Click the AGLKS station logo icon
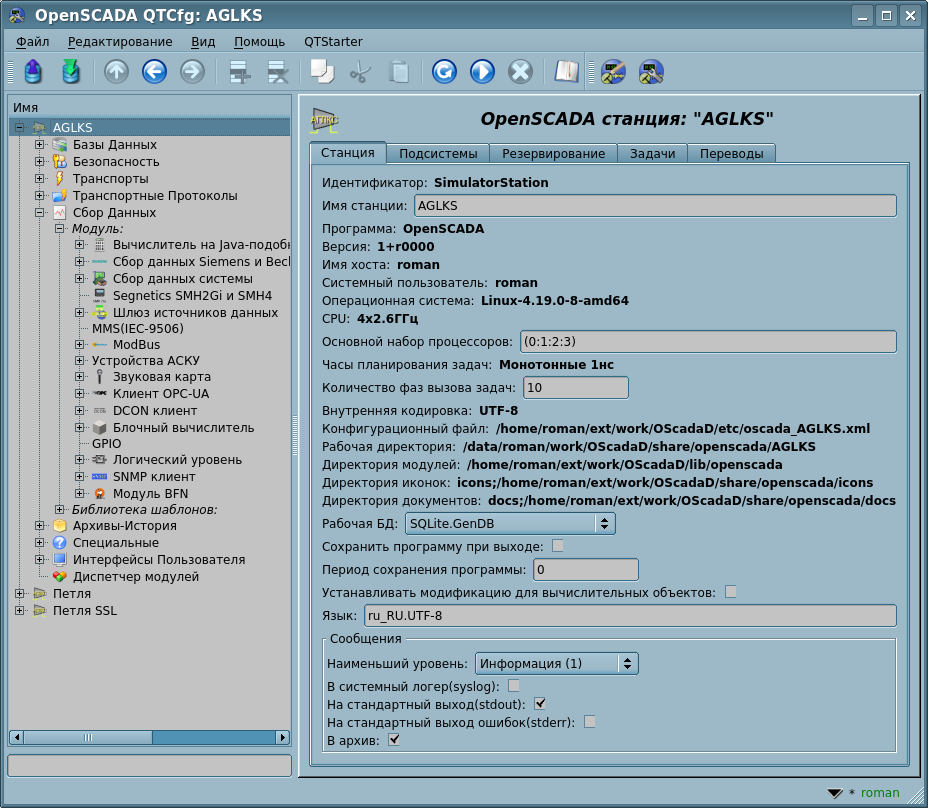The image size is (928, 808). click(324, 120)
